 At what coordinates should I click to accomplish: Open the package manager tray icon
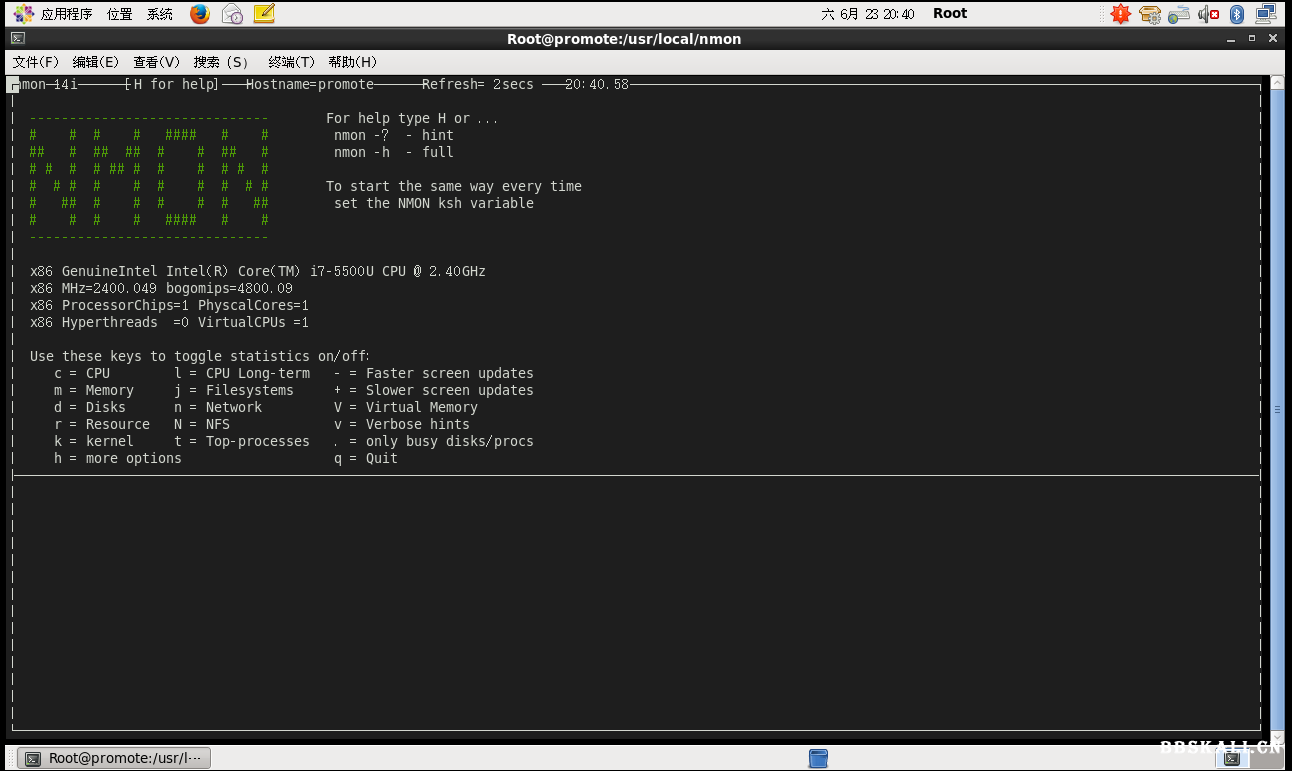[x=1149, y=13]
